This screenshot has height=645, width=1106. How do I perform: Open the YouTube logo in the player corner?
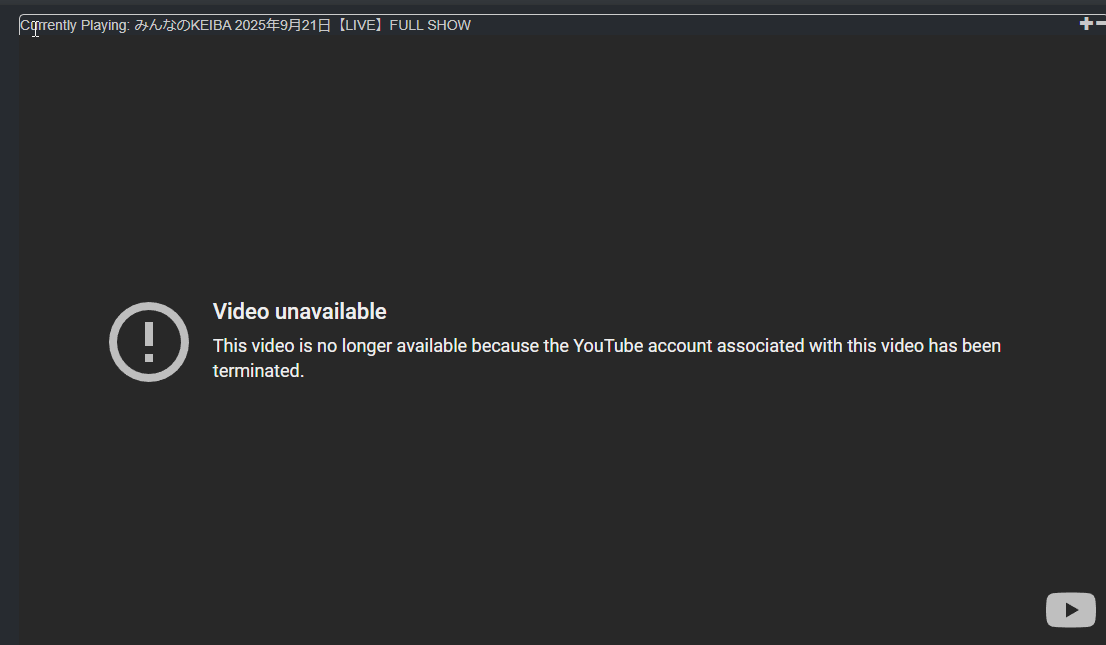(1070, 610)
